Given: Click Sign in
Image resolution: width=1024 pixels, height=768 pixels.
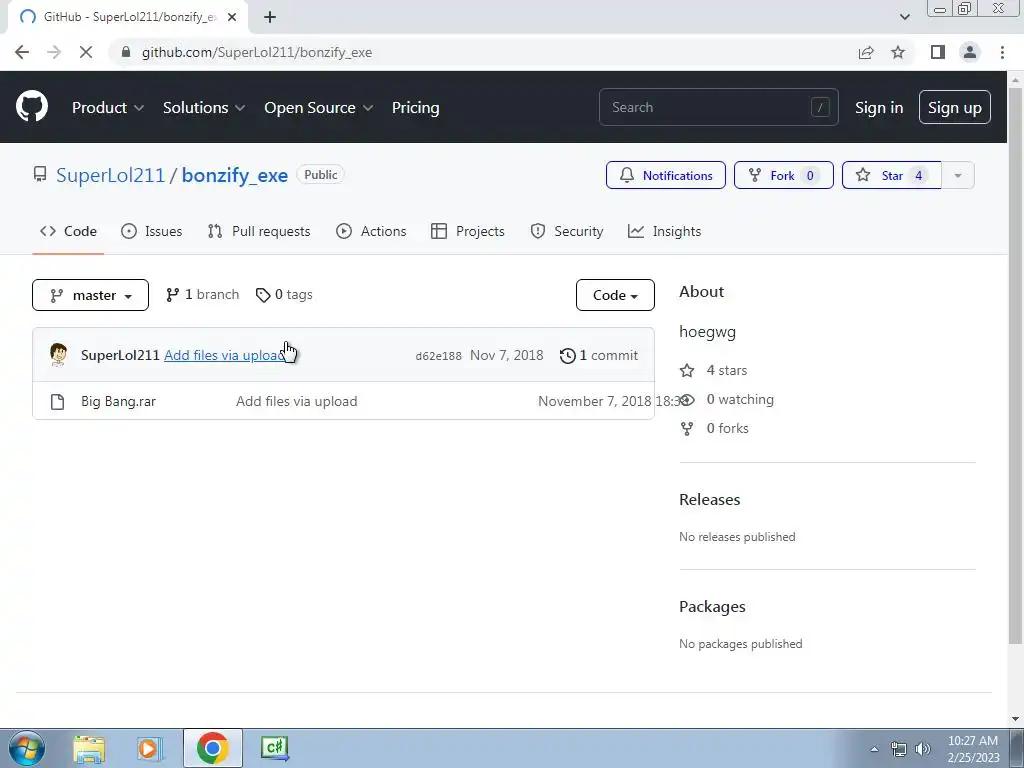Looking at the screenshot, I should click(879, 108).
